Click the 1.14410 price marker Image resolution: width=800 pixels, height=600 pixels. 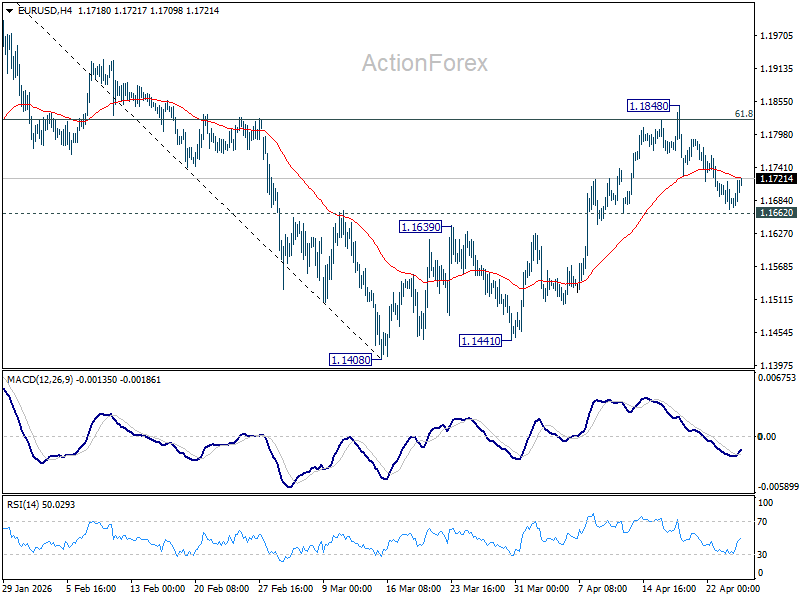(x=478, y=340)
